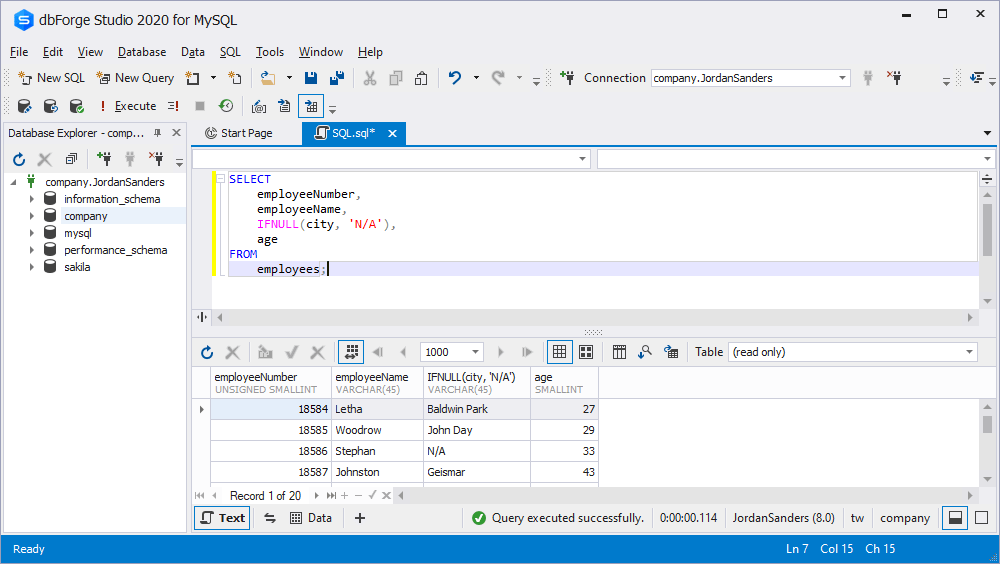This screenshot has height=564, width=1000.
Task: Go to next results page arrow
Action: click(x=500, y=352)
